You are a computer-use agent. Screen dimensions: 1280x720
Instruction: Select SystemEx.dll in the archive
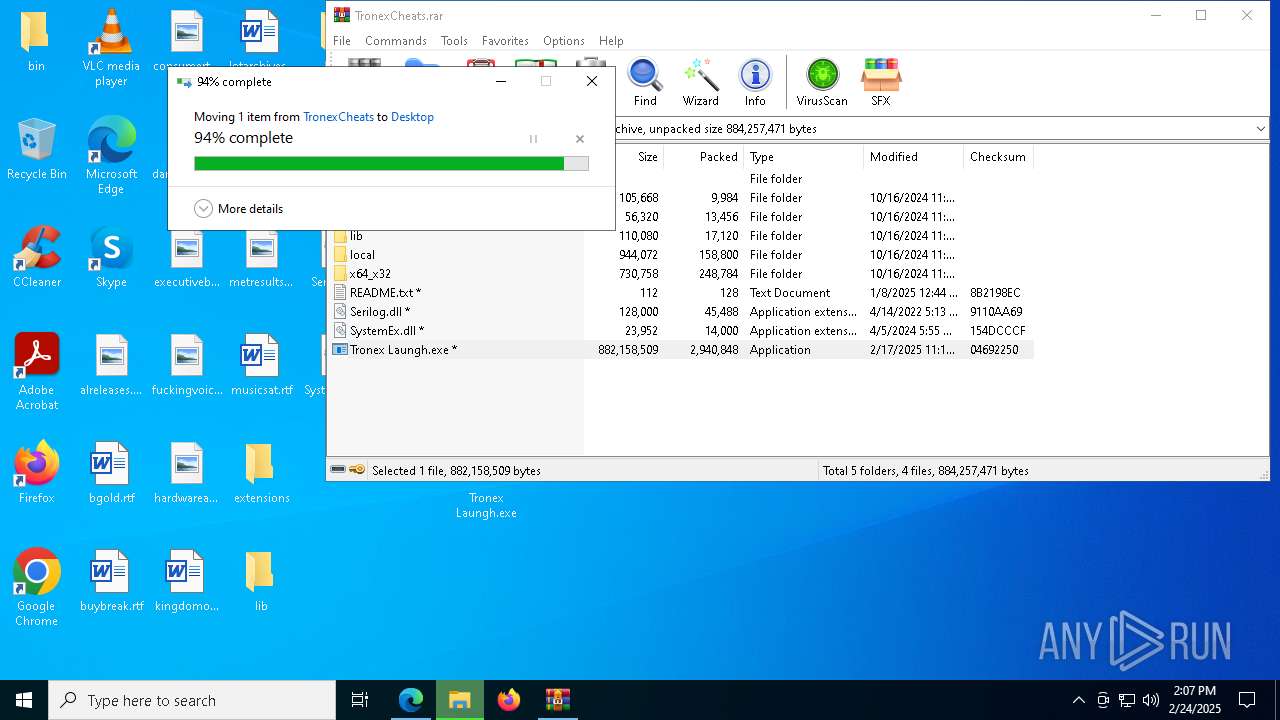tap(386, 331)
